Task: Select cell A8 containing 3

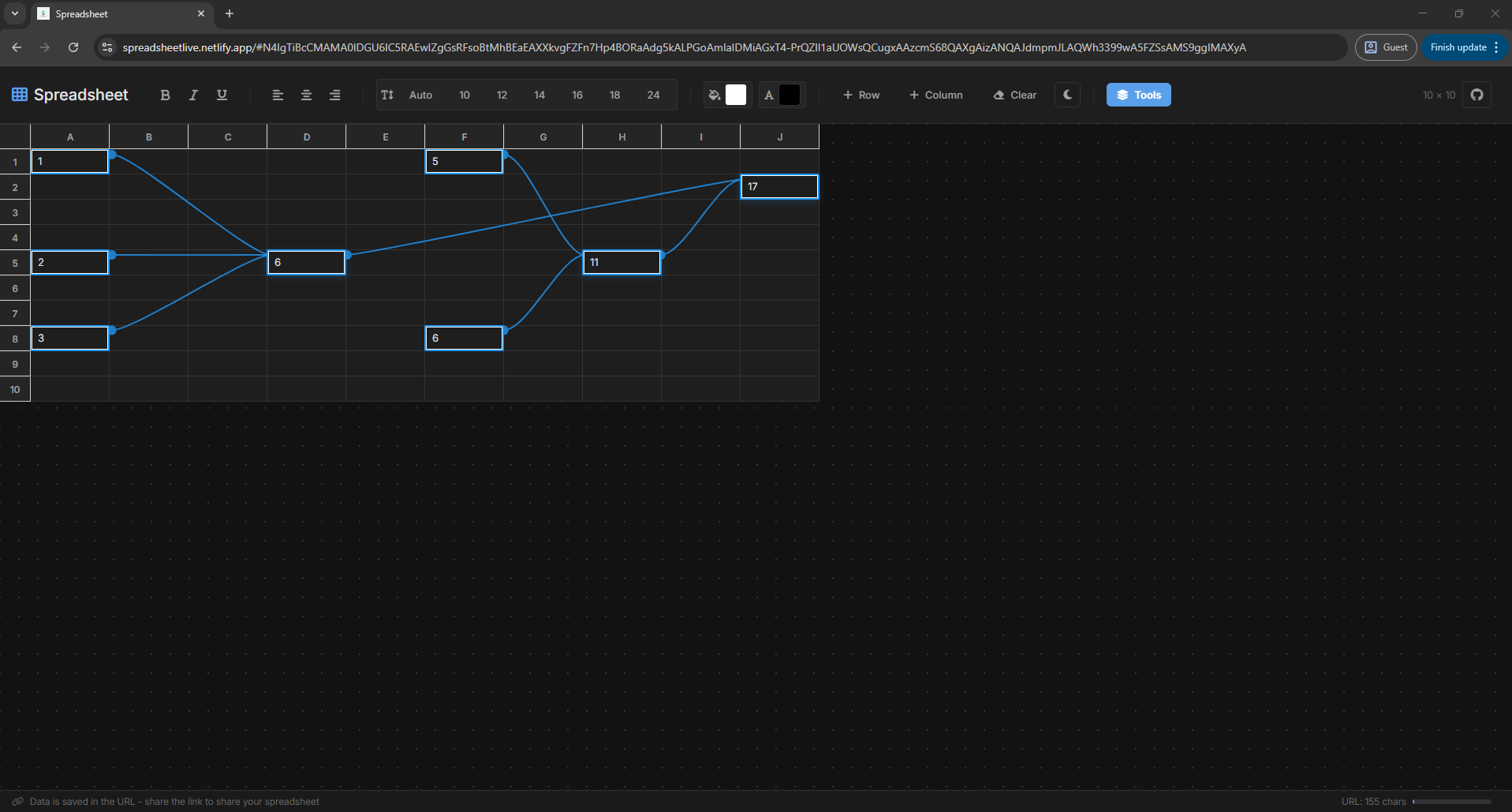Action: [x=70, y=338]
